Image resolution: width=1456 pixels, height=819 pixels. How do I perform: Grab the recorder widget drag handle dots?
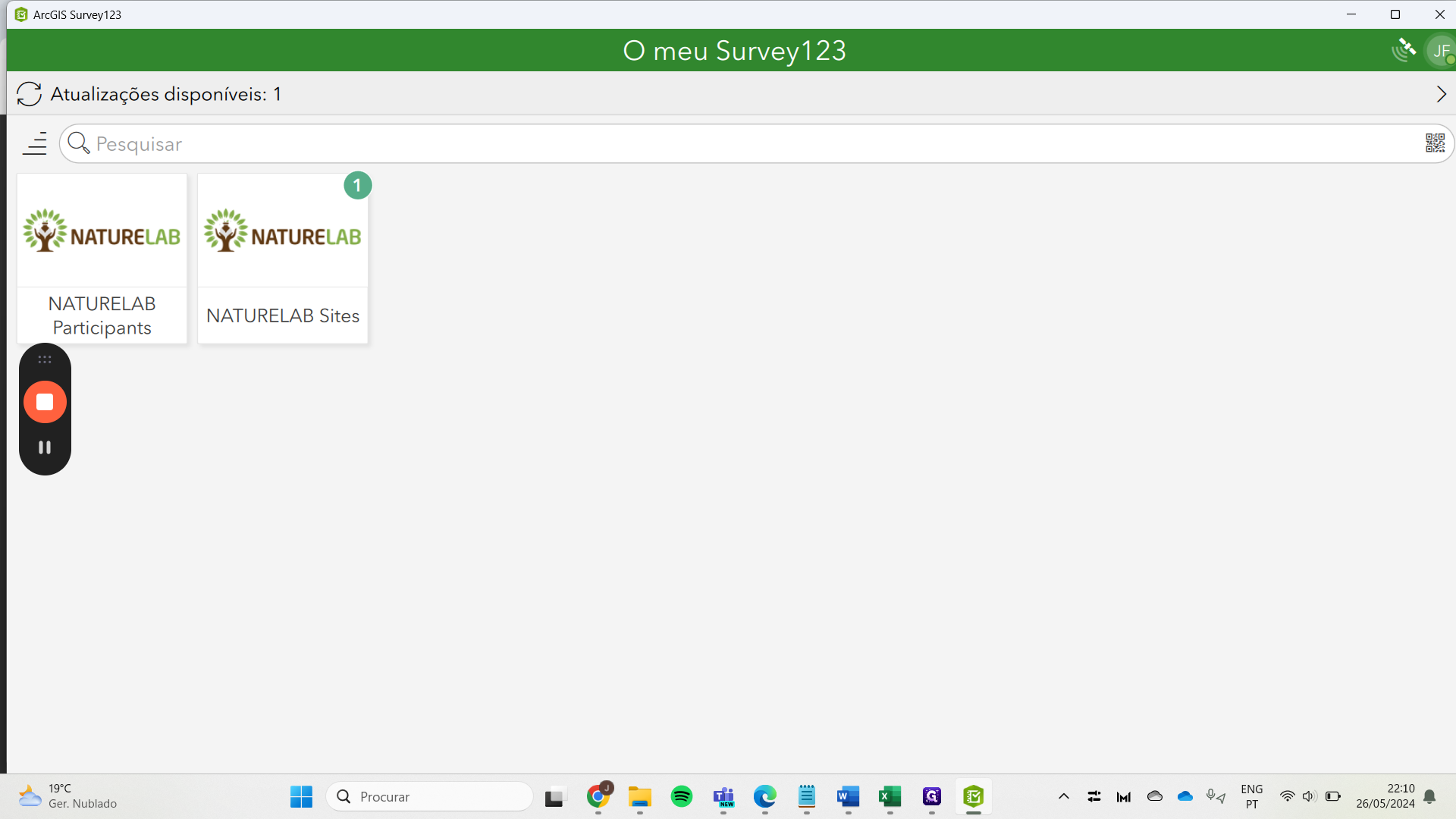coord(45,359)
